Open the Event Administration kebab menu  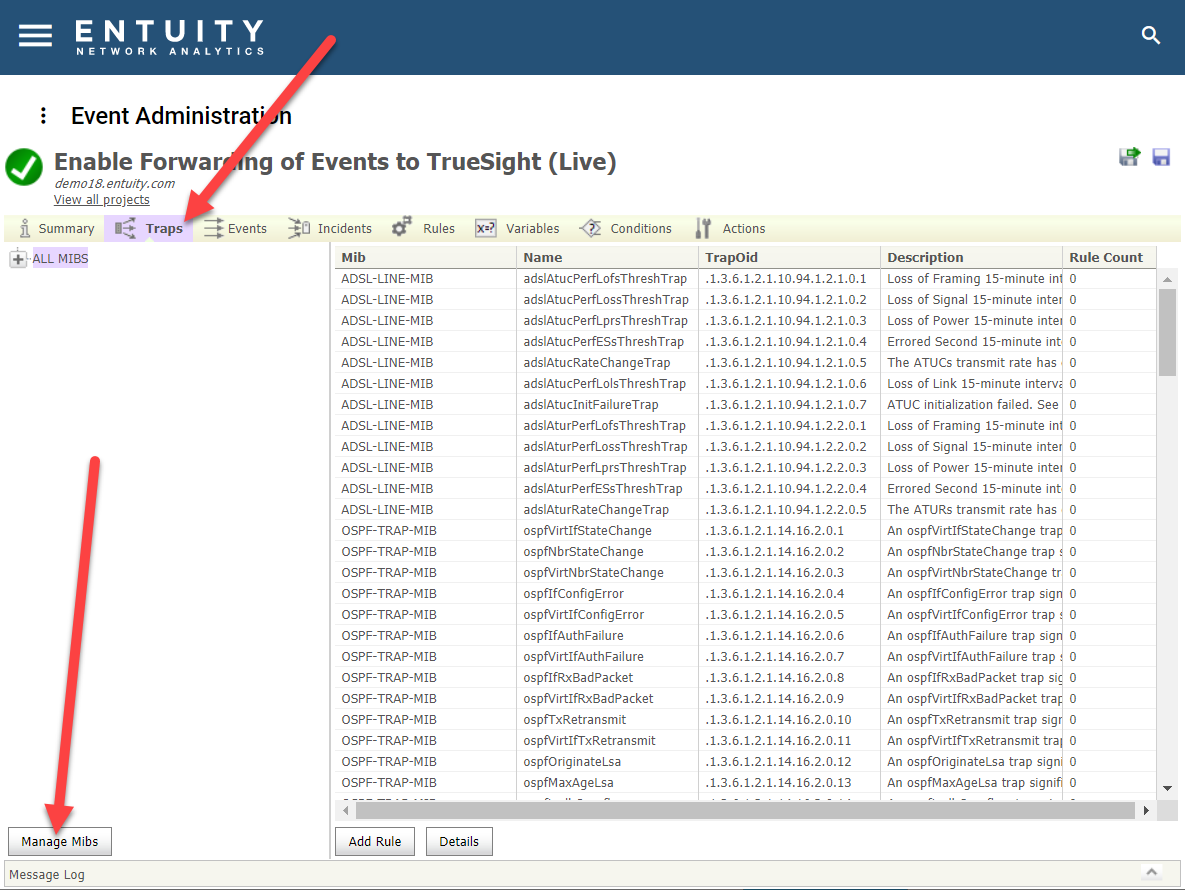click(x=43, y=116)
